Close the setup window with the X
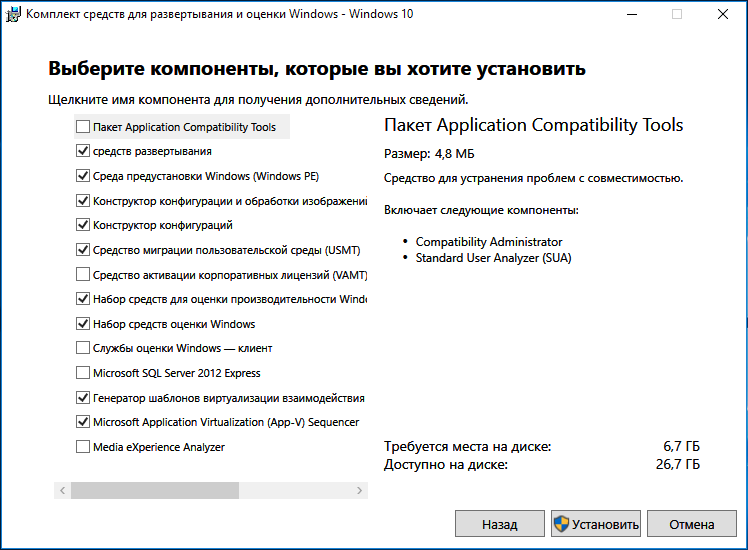The image size is (748, 550). pyautogui.click(x=723, y=14)
